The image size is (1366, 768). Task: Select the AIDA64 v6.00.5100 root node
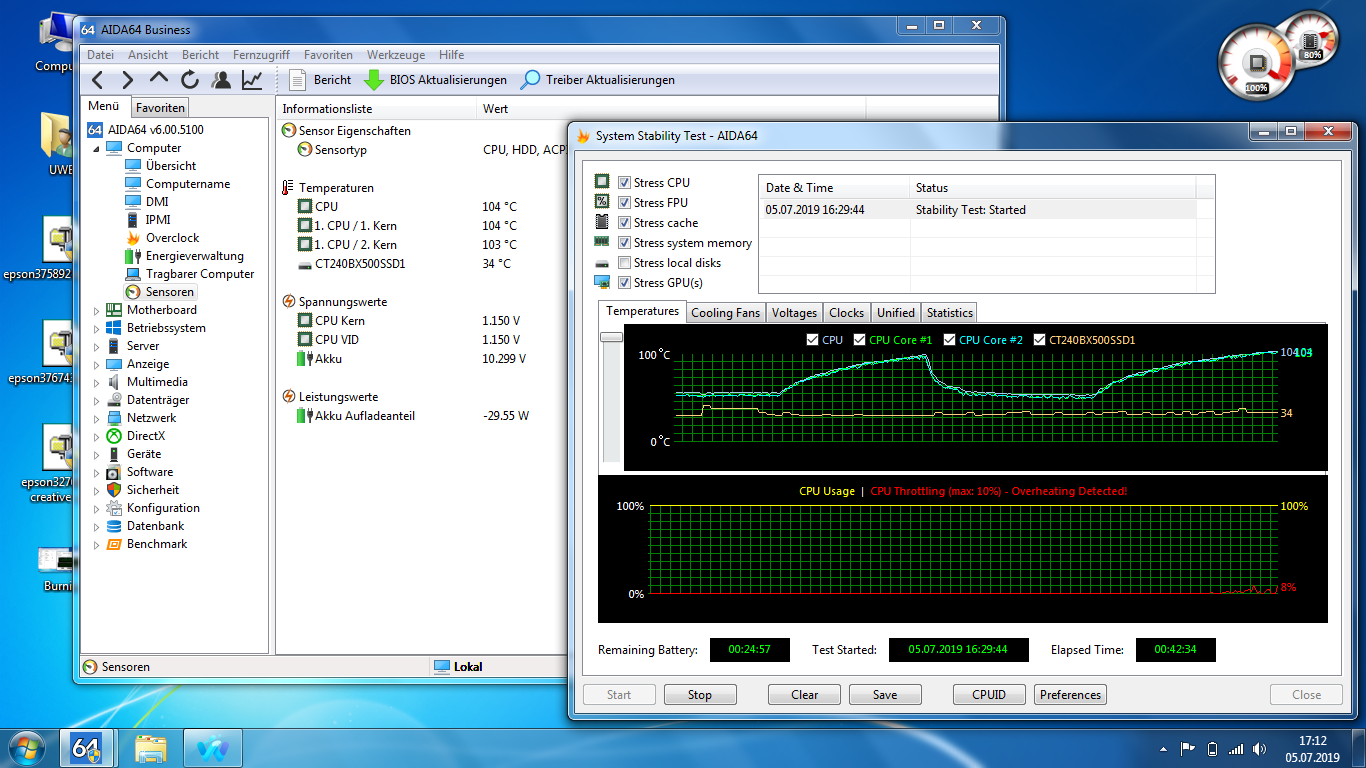146,130
